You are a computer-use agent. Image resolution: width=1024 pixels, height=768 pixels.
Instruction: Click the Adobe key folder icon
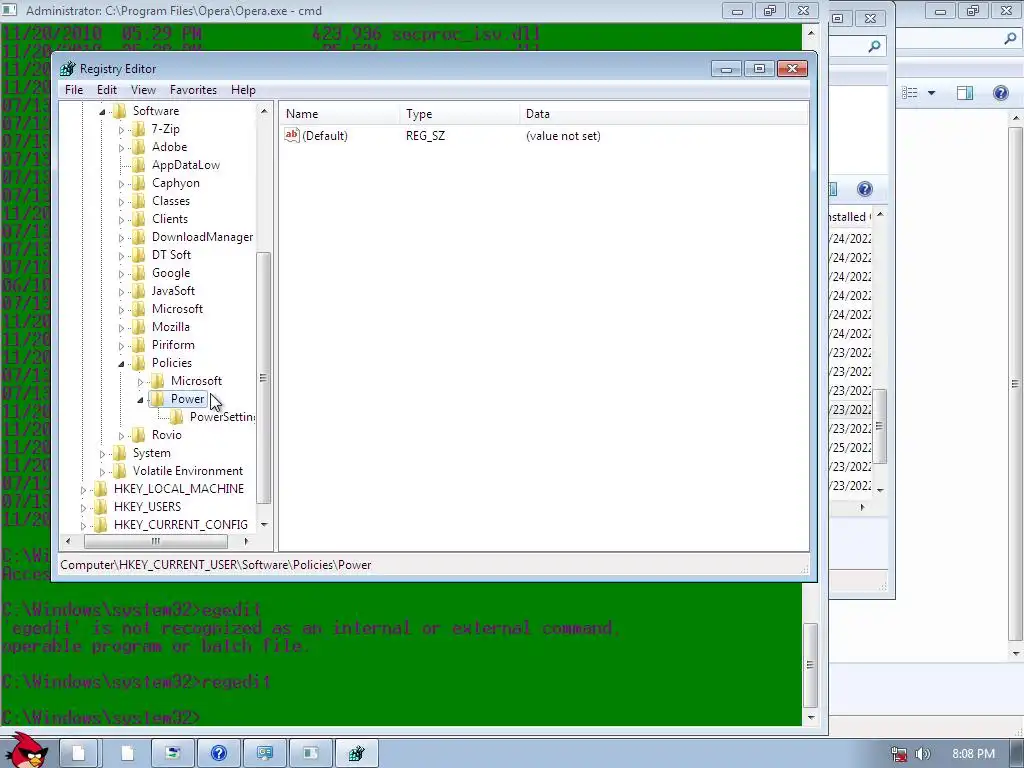(138, 147)
